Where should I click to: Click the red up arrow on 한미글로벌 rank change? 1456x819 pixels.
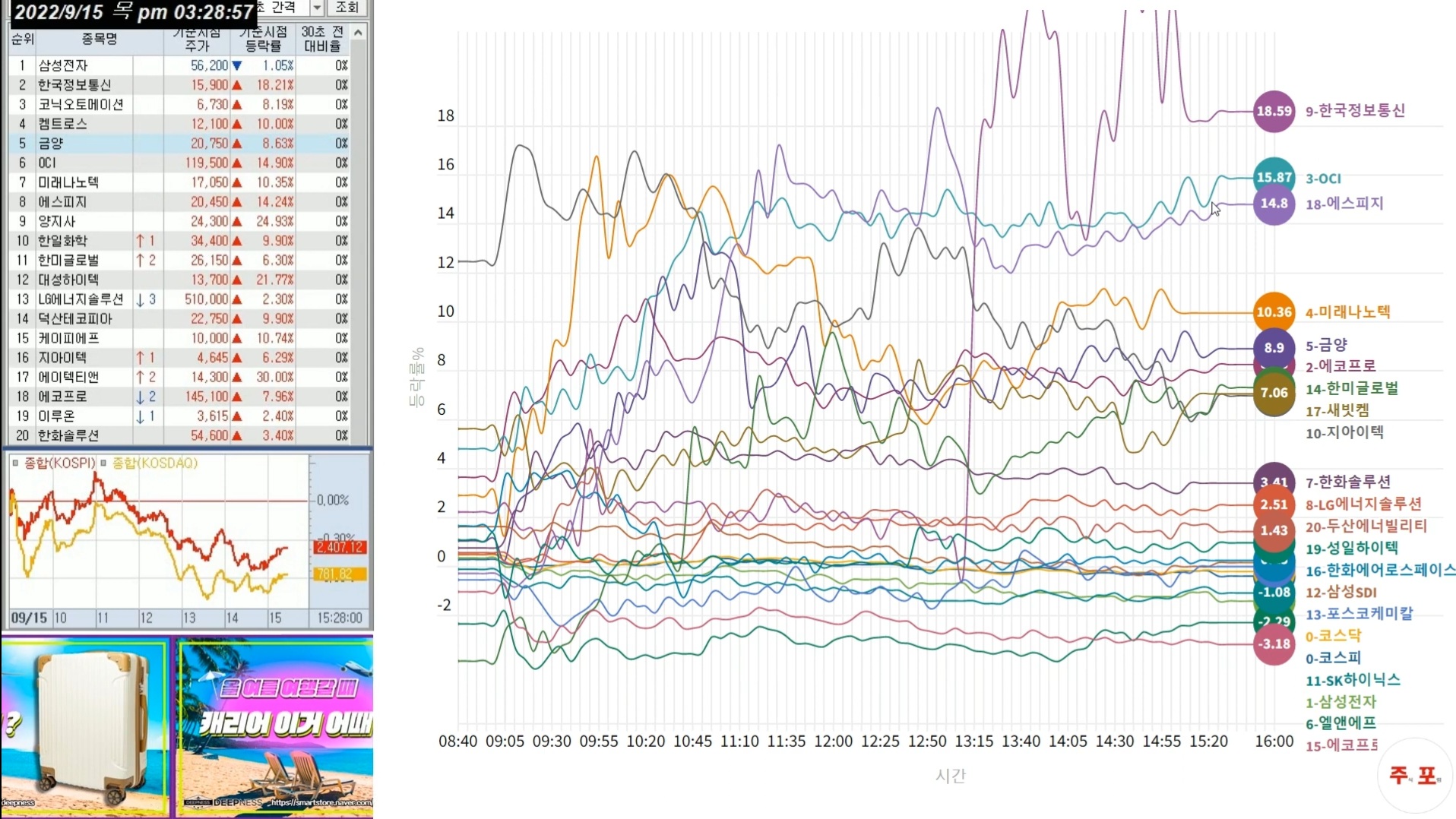coord(140,261)
